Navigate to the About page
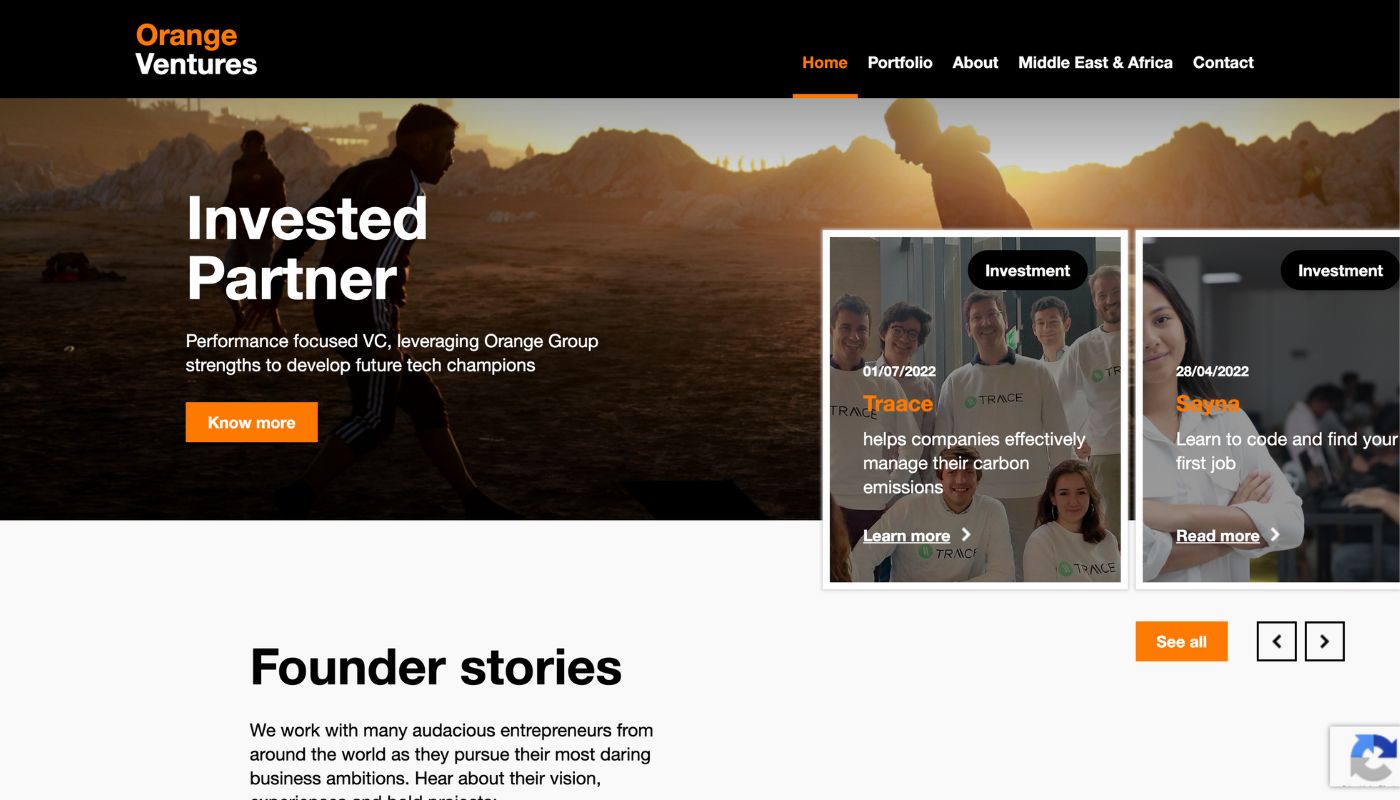Viewport: 1400px width, 800px height. pos(975,62)
